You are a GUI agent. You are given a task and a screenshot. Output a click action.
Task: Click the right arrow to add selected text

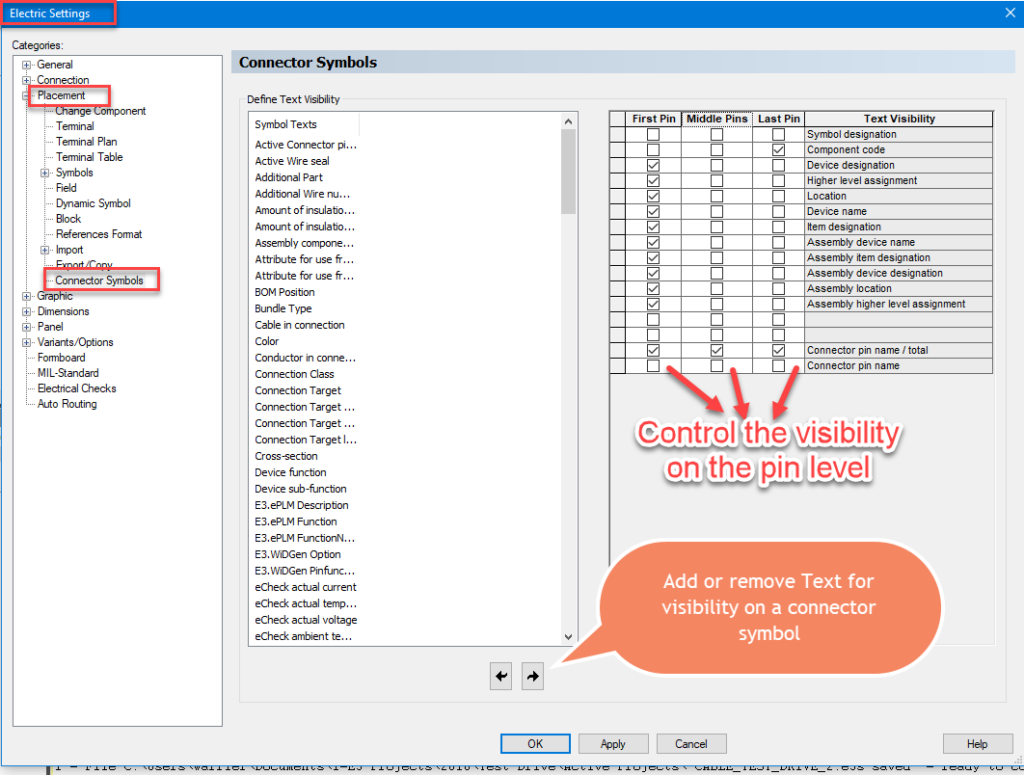[532, 675]
